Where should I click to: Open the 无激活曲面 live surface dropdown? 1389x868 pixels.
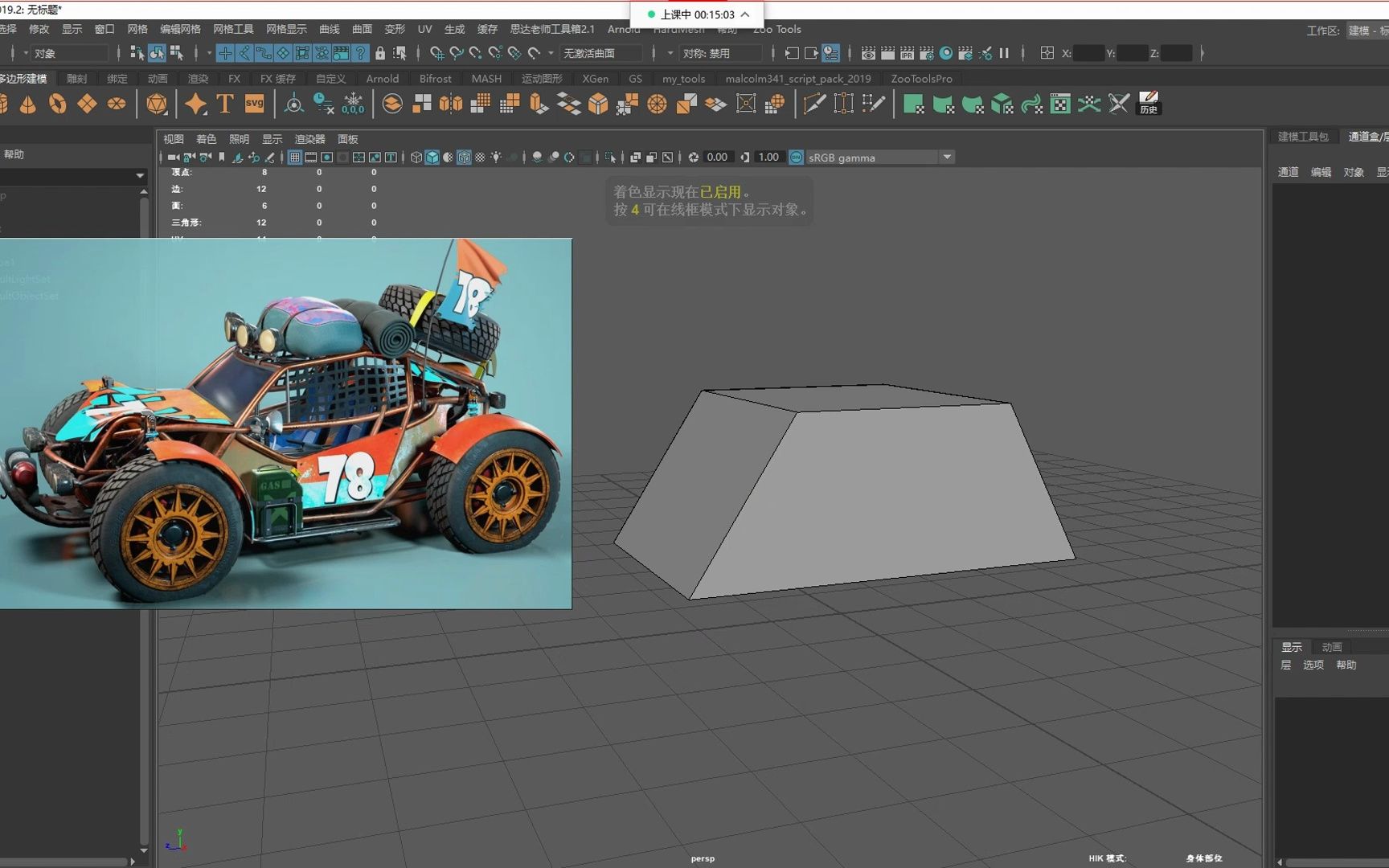pyautogui.click(x=602, y=53)
